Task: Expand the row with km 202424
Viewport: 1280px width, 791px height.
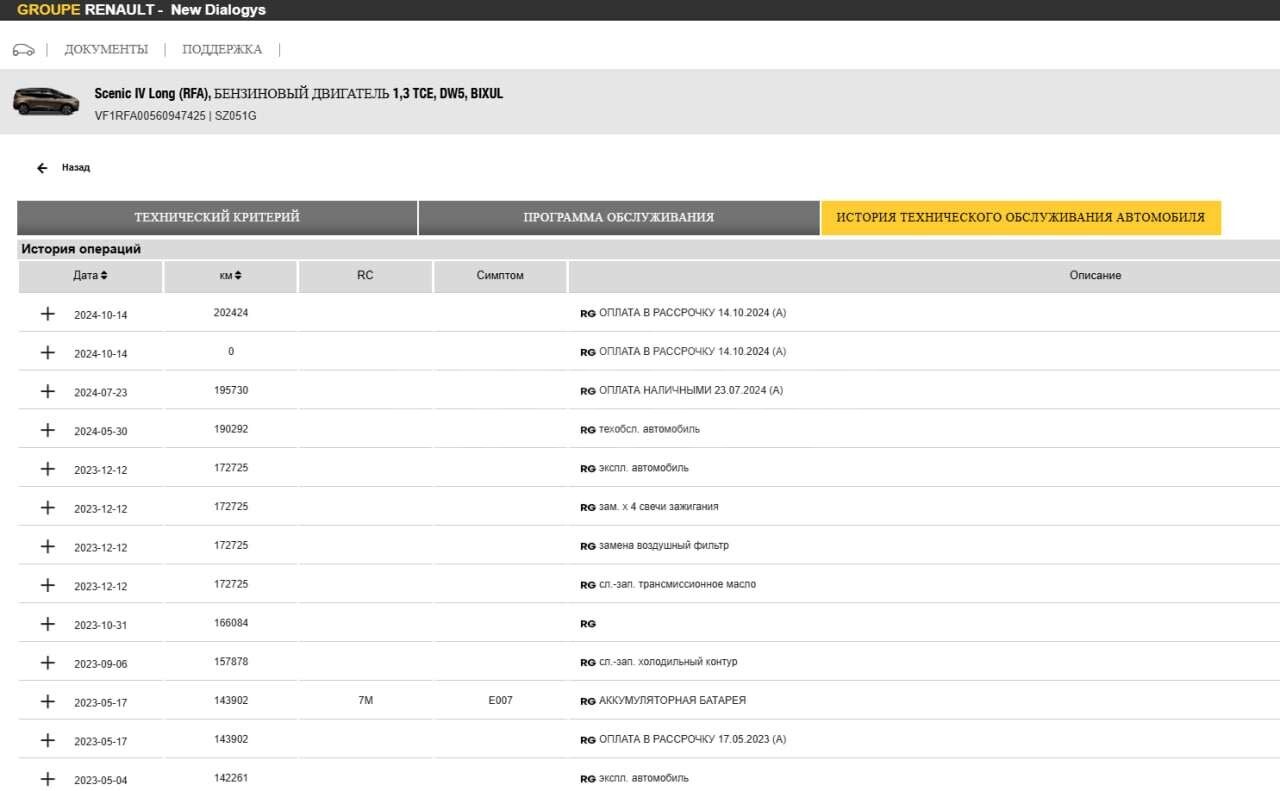Action: tap(47, 314)
